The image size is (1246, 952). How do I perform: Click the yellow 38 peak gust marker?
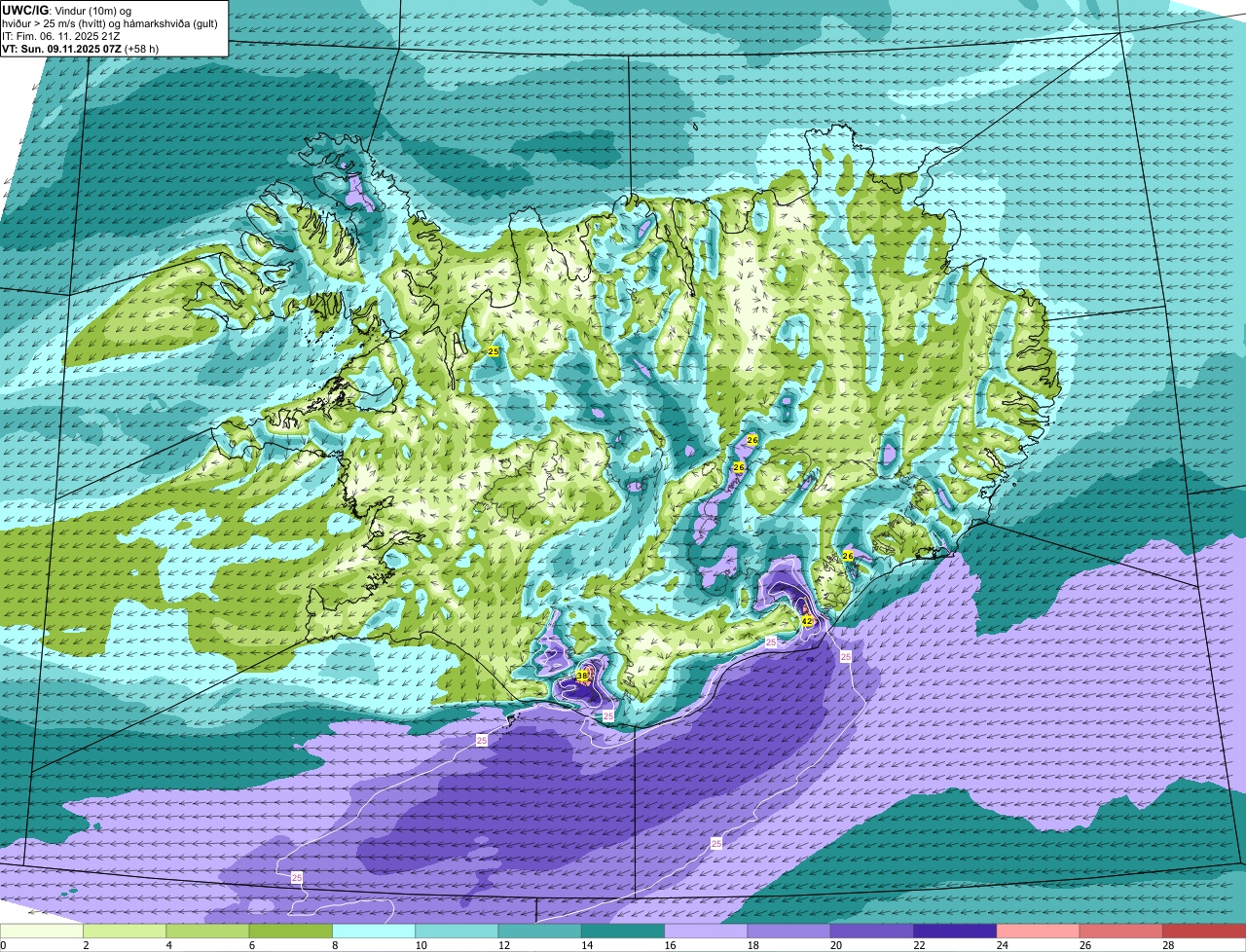pos(582,675)
